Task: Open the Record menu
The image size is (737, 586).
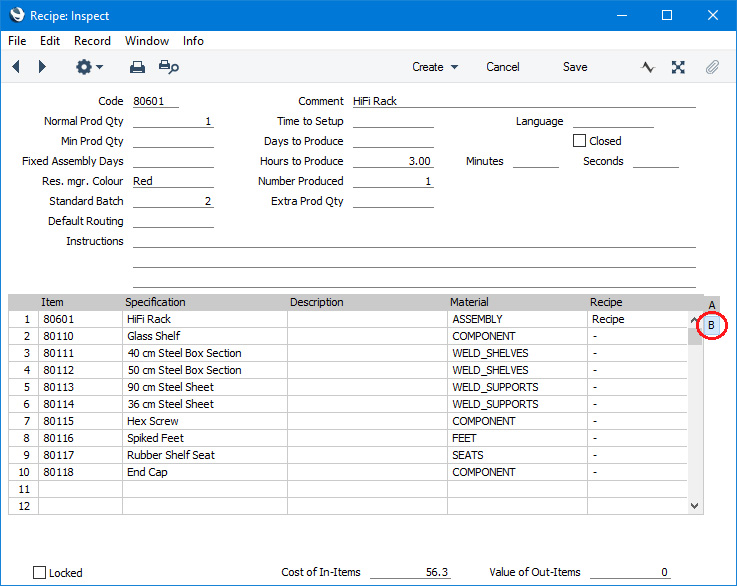Action: 92,41
